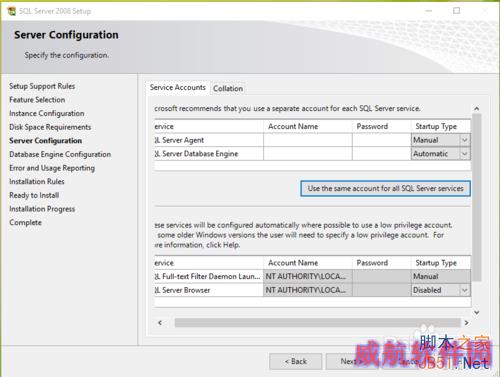Click the SQL Server Setup title bar icon

(x=12, y=11)
